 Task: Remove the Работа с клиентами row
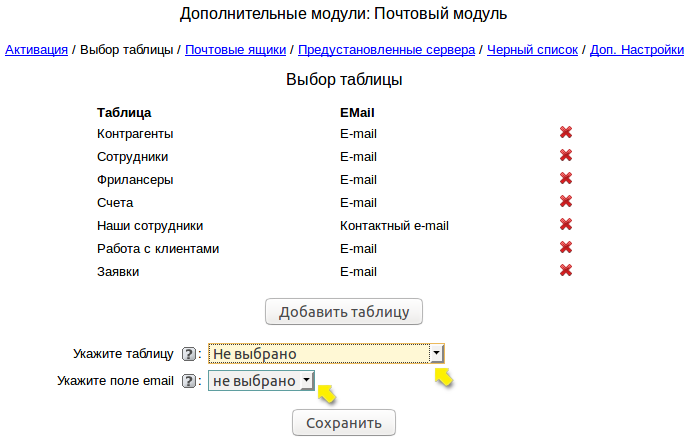click(565, 248)
